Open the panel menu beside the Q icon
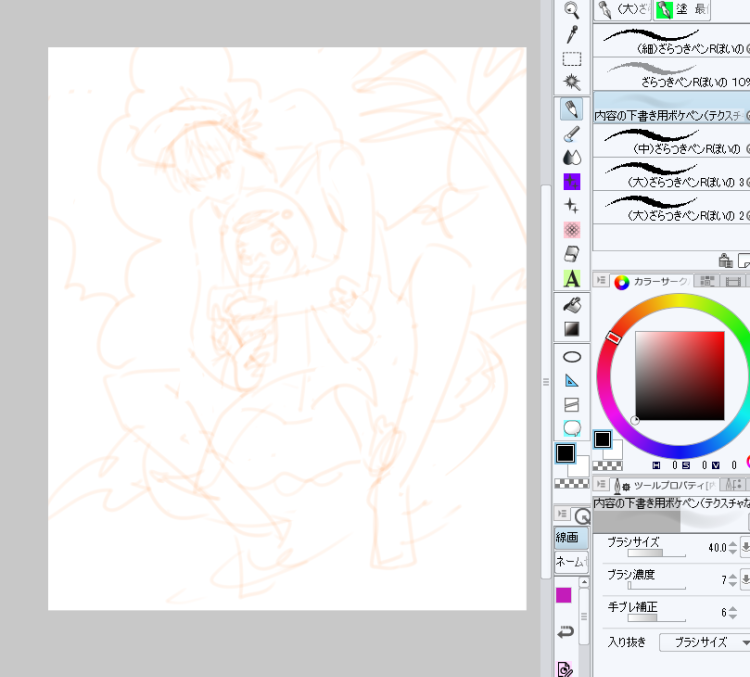The height and width of the screenshot is (677, 750). [562, 514]
